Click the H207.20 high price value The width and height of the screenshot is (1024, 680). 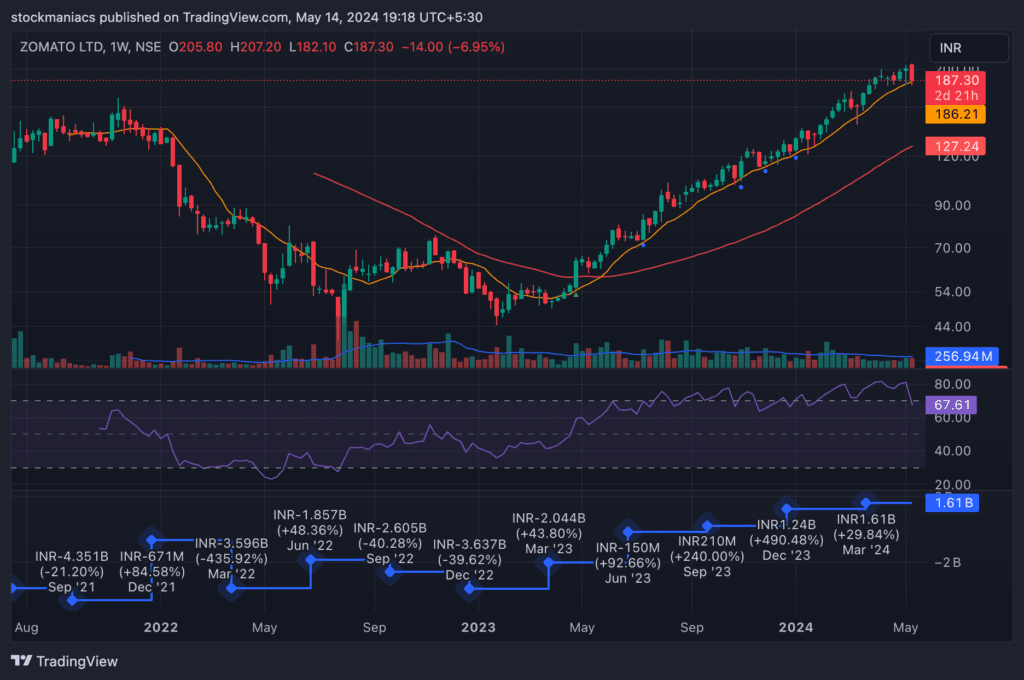[255, 47]
